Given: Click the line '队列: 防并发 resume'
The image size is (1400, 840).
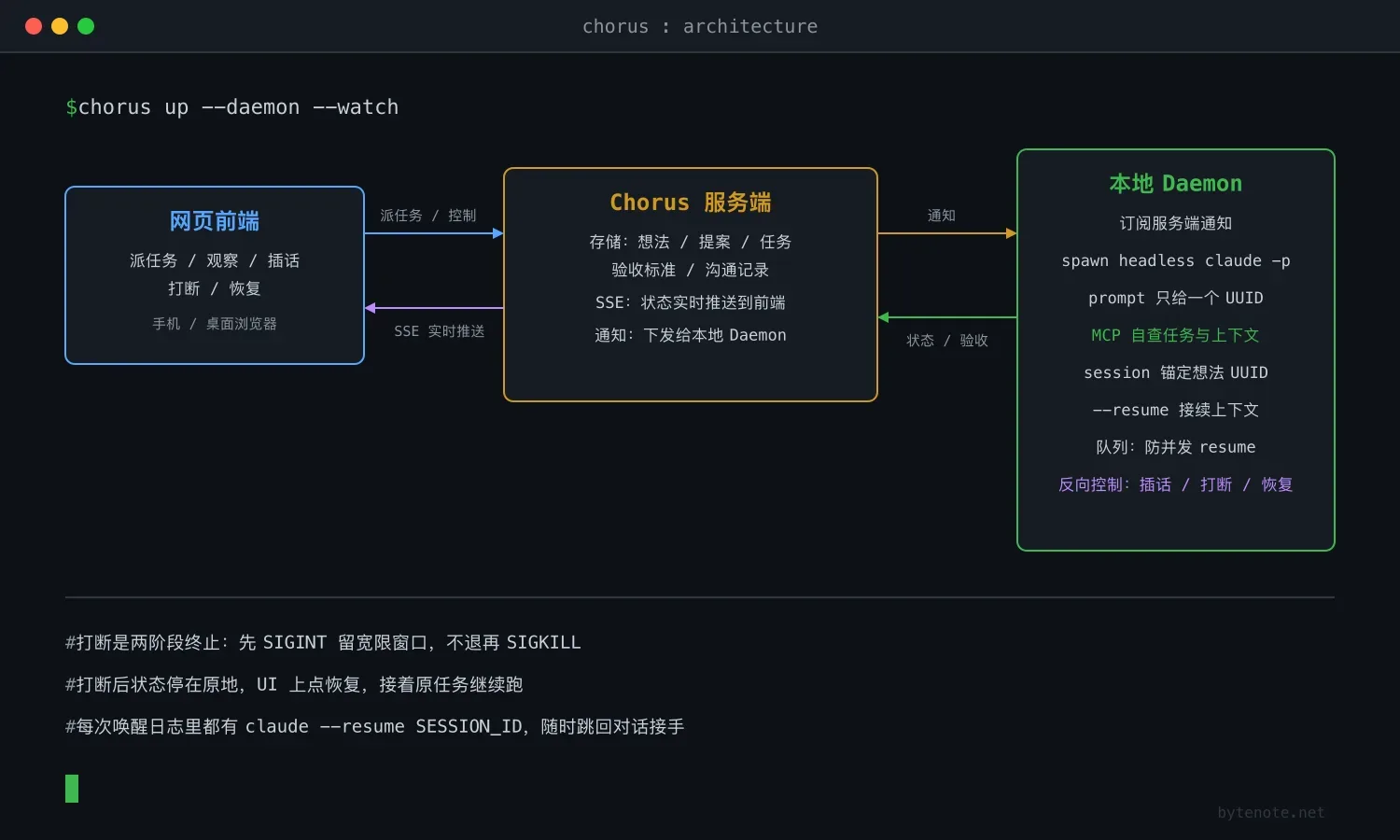Looking at the screenshot, I should (1176, 447).
